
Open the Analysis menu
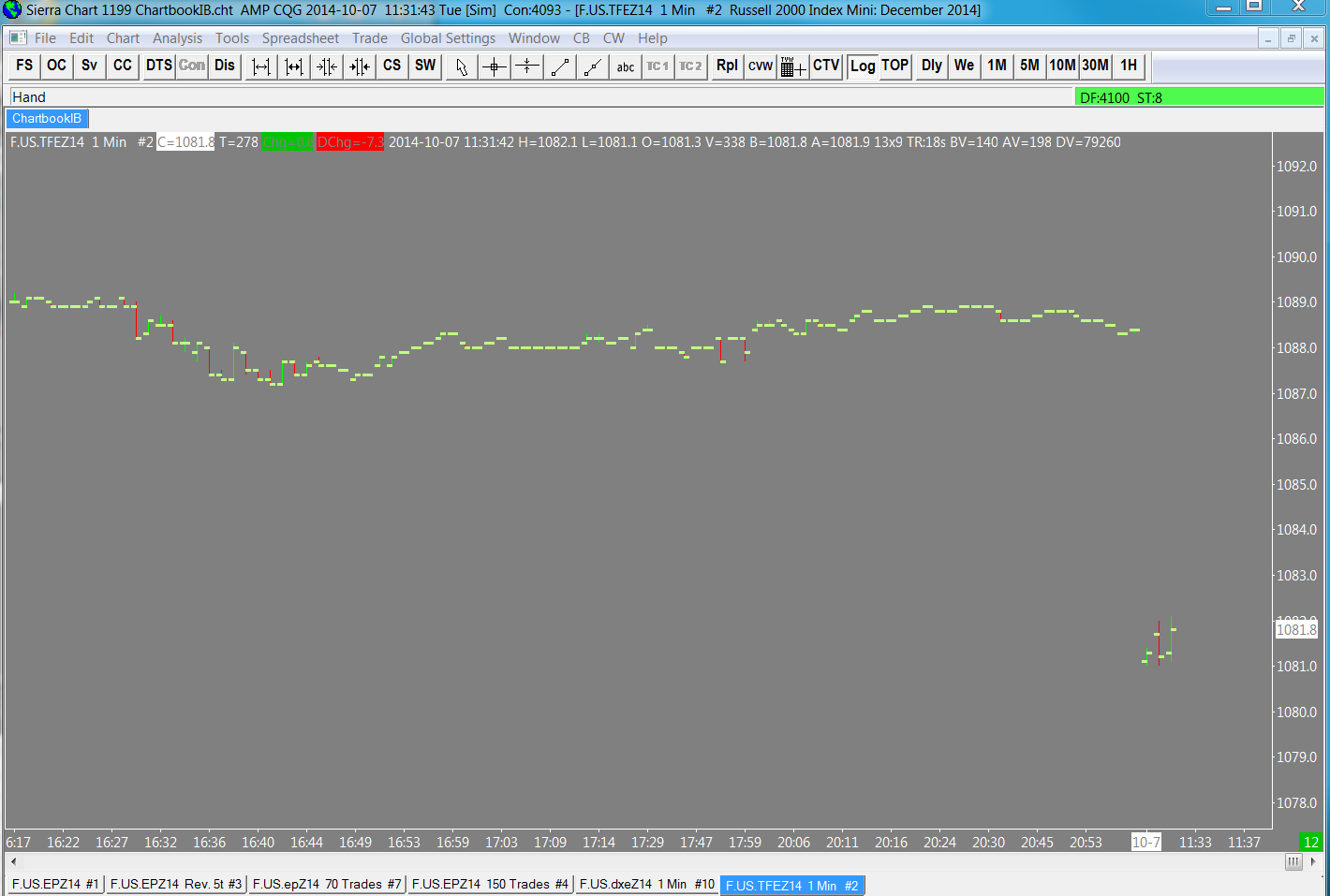point(177,38)
